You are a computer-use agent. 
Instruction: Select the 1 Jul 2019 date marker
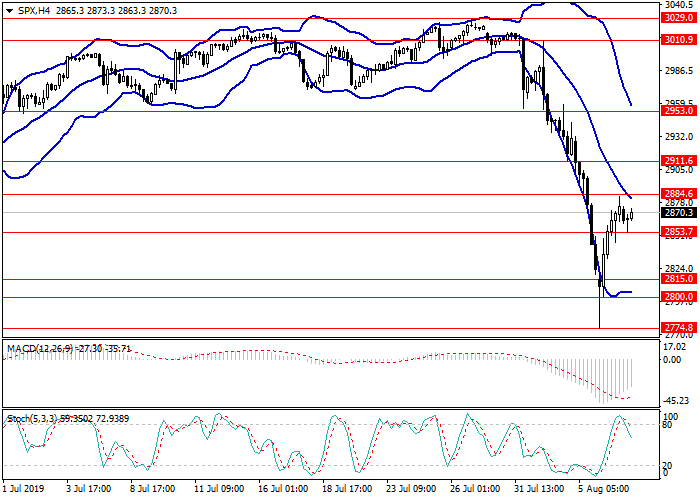click(x=24, y=489)
